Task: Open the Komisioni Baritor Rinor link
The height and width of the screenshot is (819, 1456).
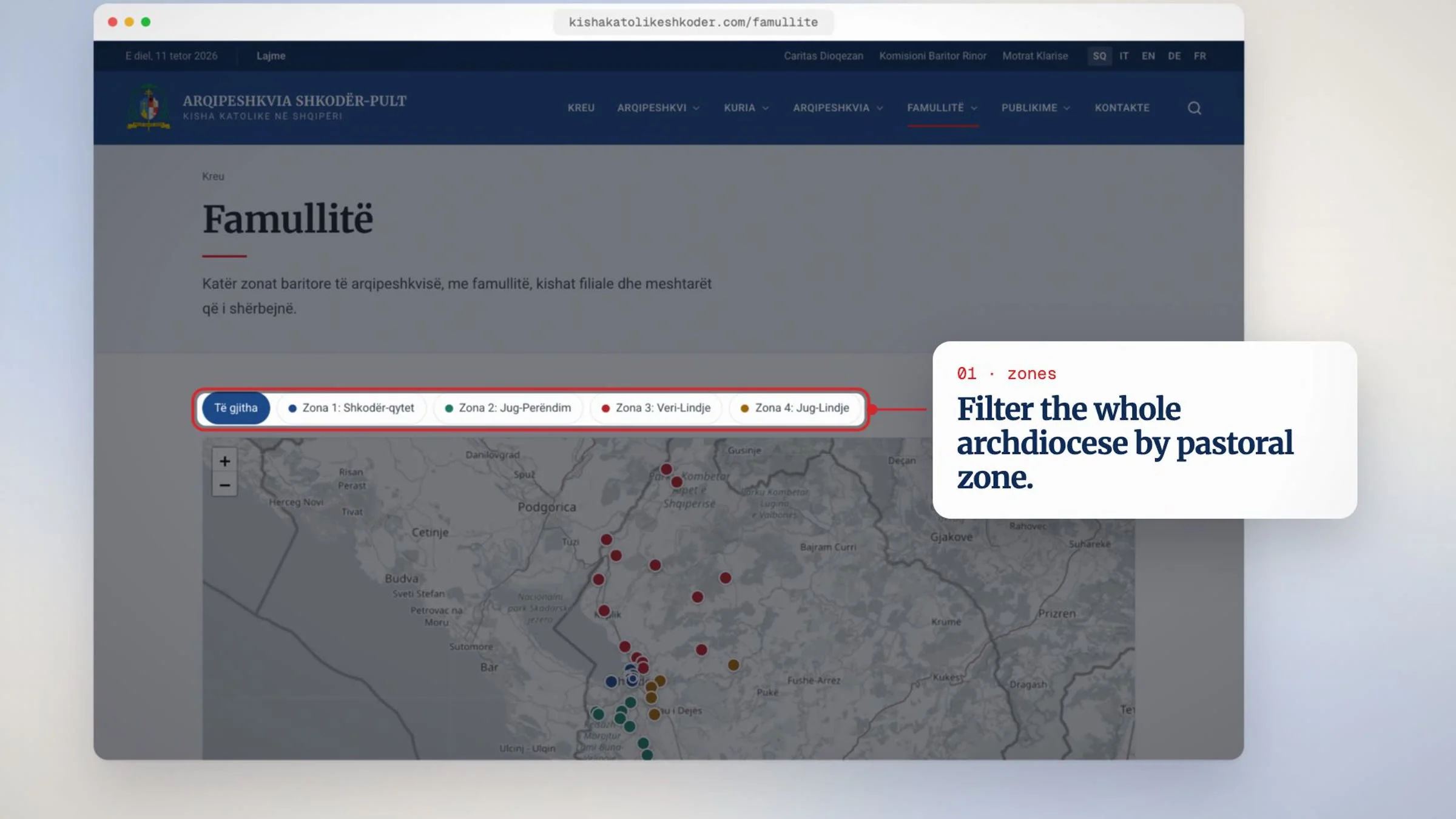Action: [x=932, y=56]
